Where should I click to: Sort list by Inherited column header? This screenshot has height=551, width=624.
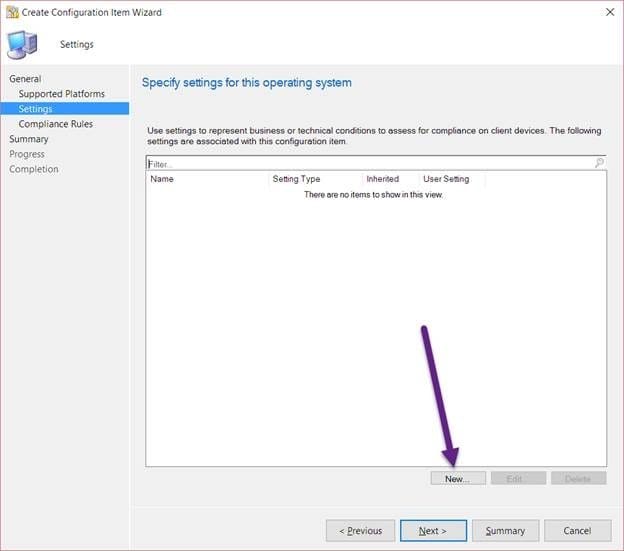point(390,179)
